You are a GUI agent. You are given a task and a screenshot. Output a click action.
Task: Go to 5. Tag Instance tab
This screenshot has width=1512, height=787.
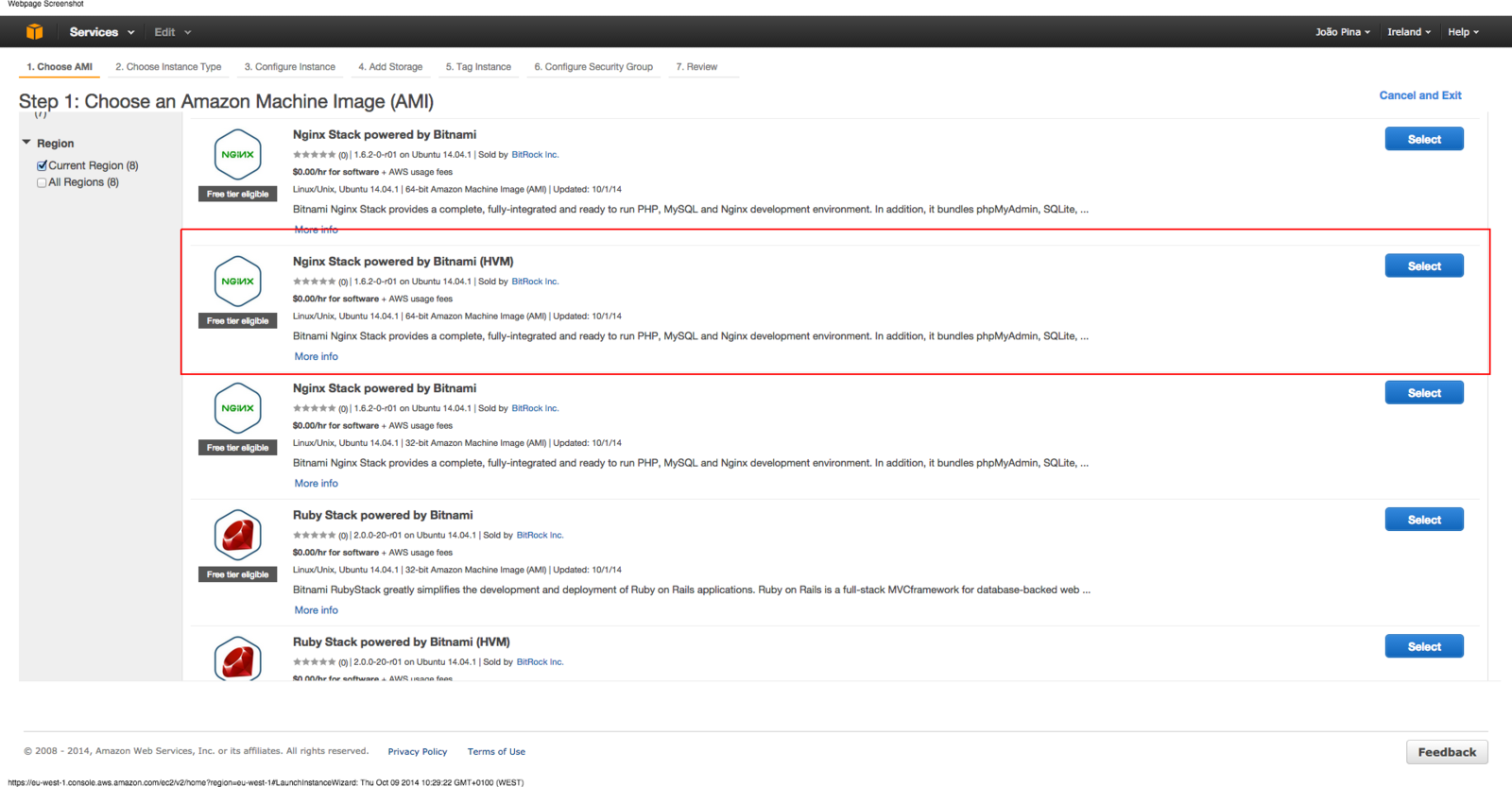pos(478,67)
